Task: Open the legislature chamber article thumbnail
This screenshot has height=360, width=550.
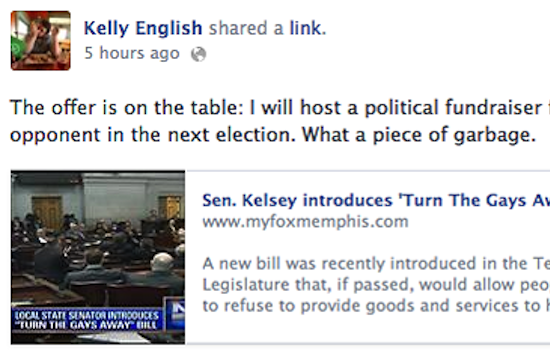Action: pyautogui.click(x=98, y=257)
